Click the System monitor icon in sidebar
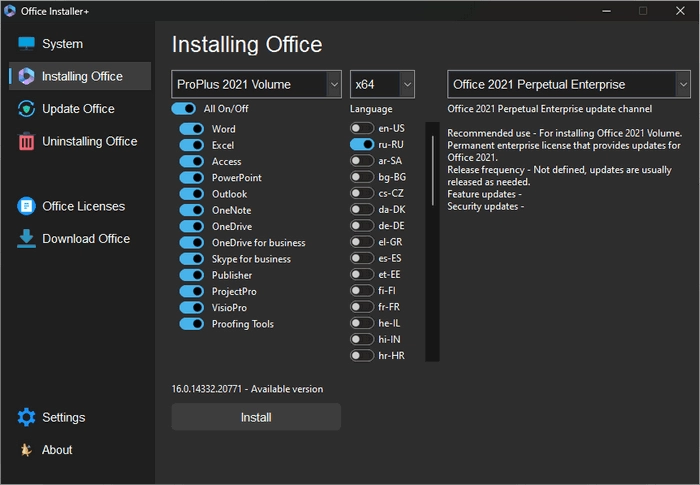This screenshot has width=700, height=485. [26, 44]
